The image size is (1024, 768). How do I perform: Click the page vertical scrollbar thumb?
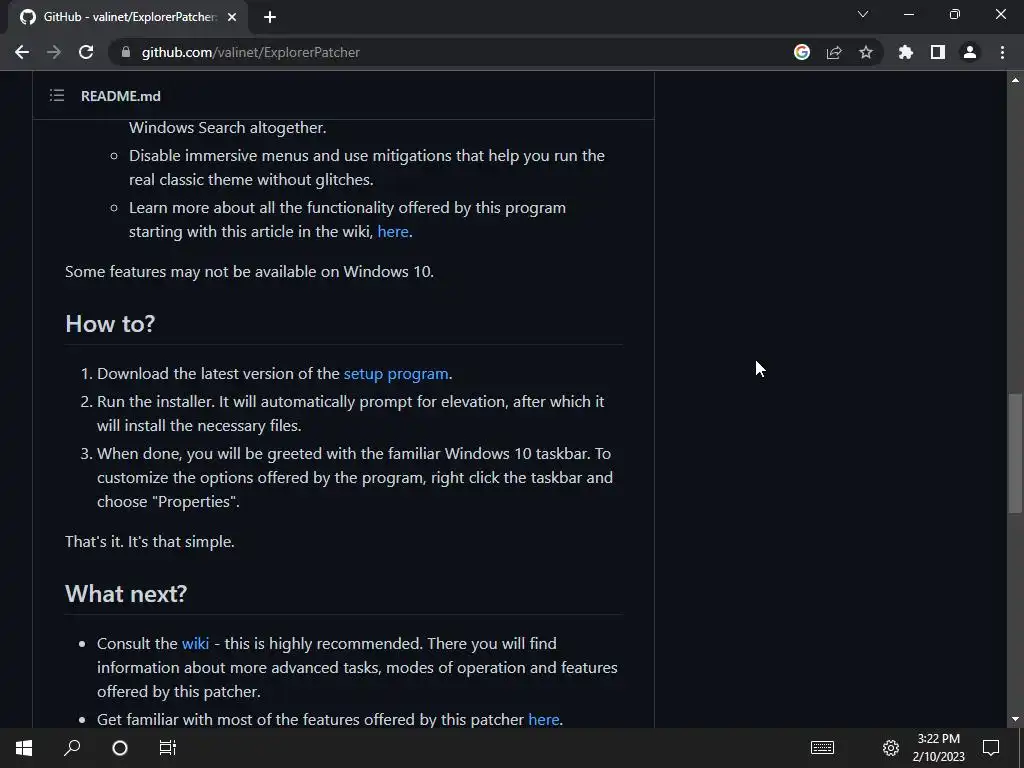(x=1015, y=453)
